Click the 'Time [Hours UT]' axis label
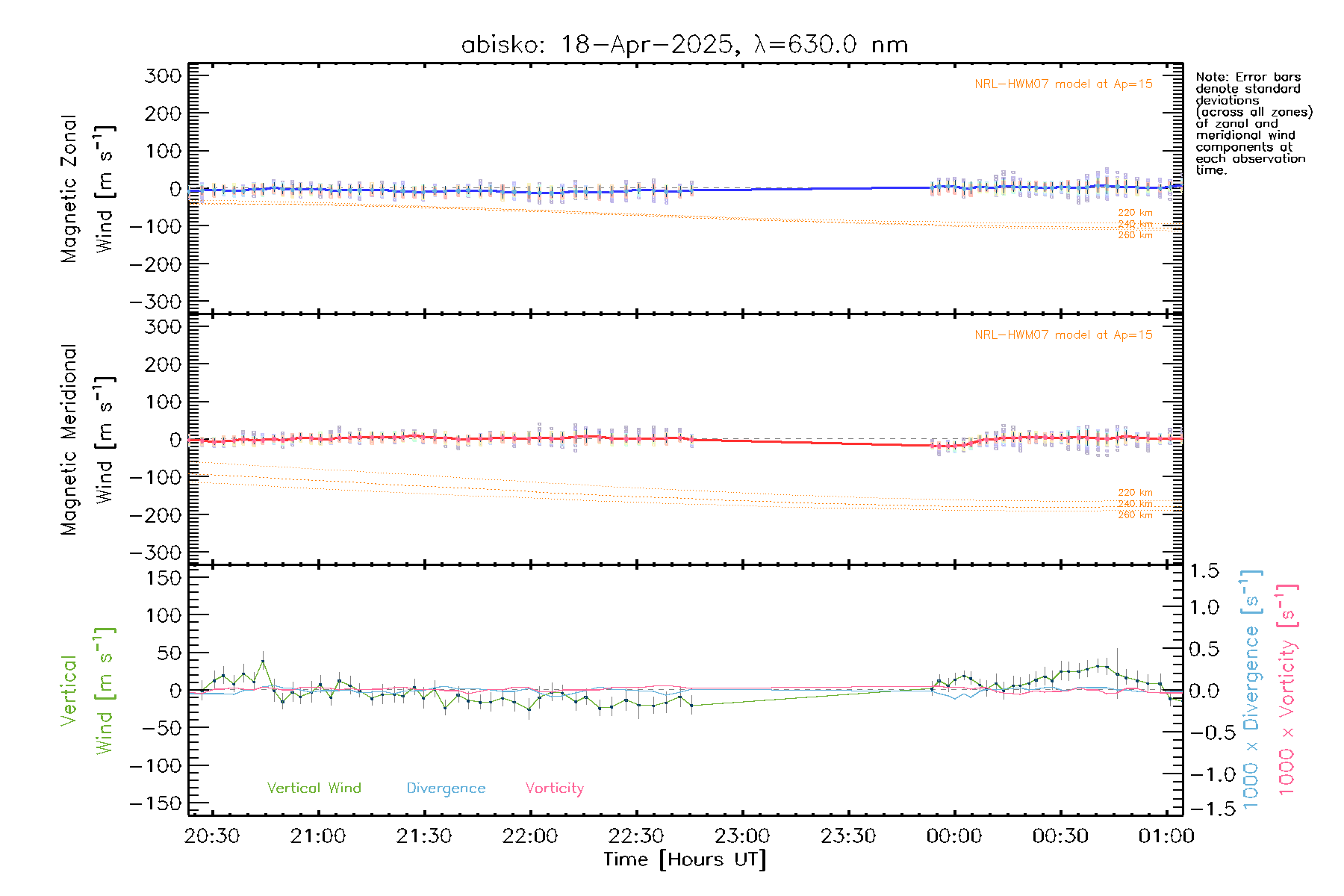The width and height of the screenshot is (1344, 896). click(x=685, y=859)
